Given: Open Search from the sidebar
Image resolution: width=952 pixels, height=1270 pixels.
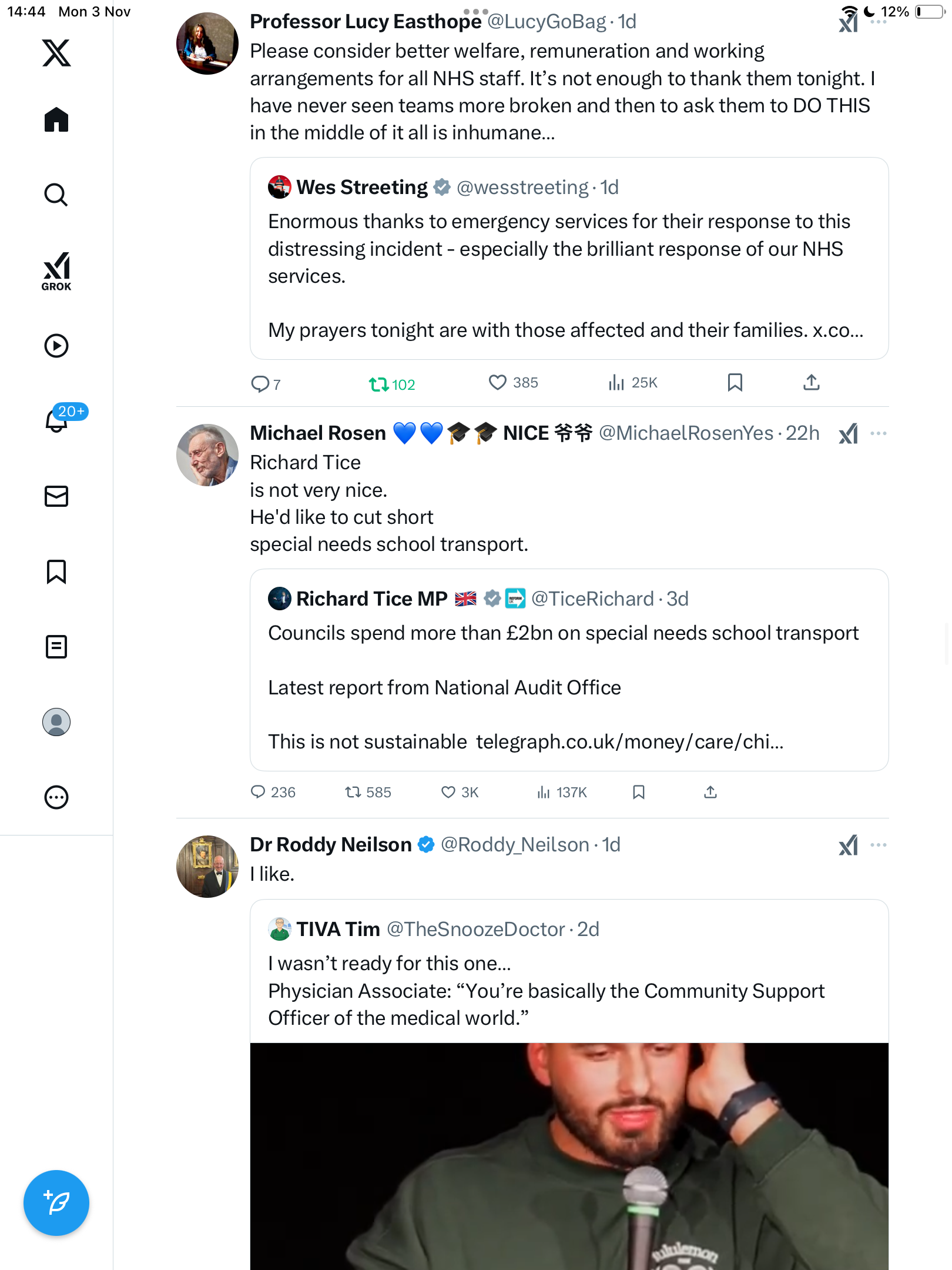Looking at the screenshot, I should [x=56, y=195].
